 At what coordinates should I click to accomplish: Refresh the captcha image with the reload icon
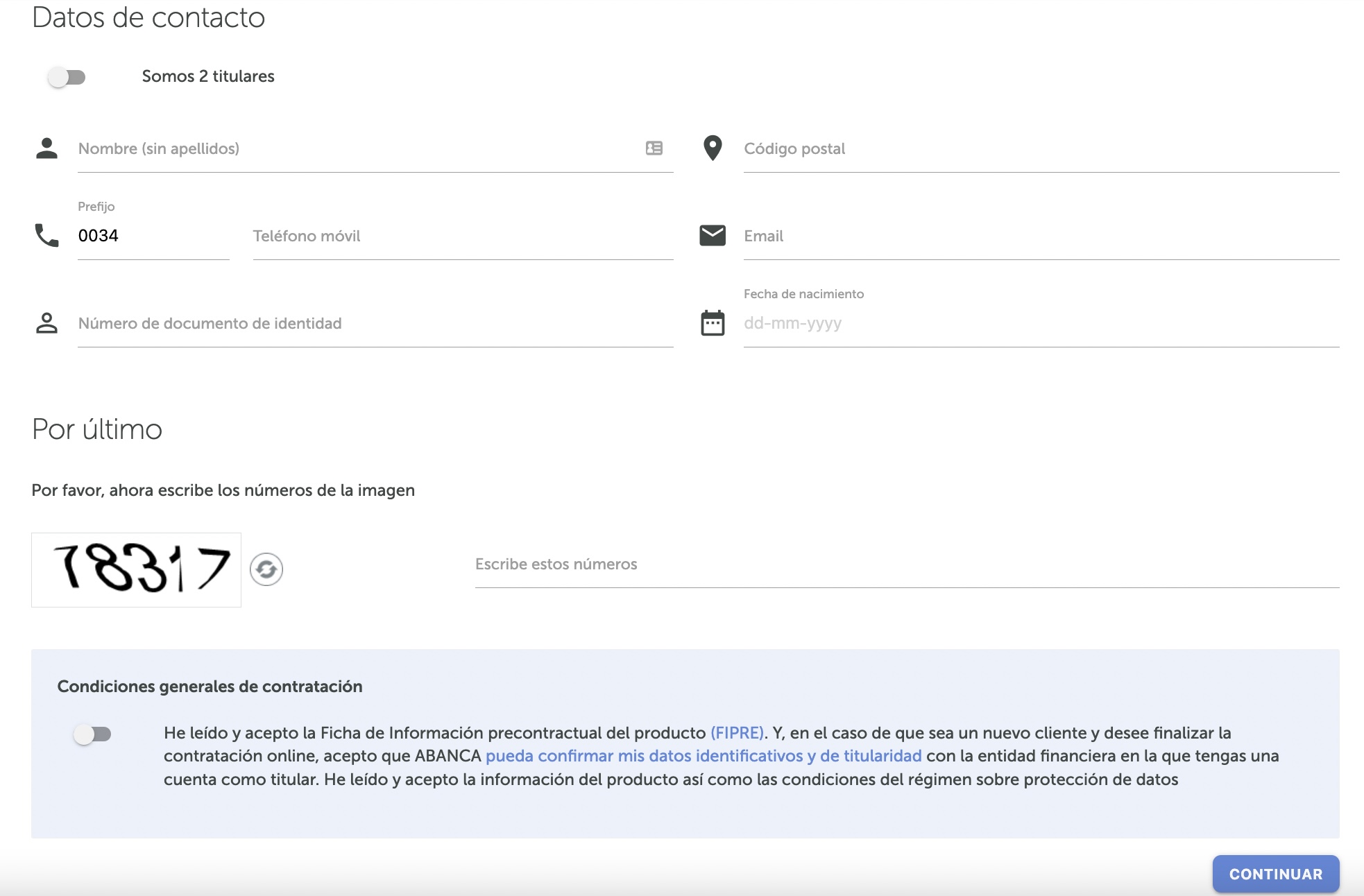(267, 569)
